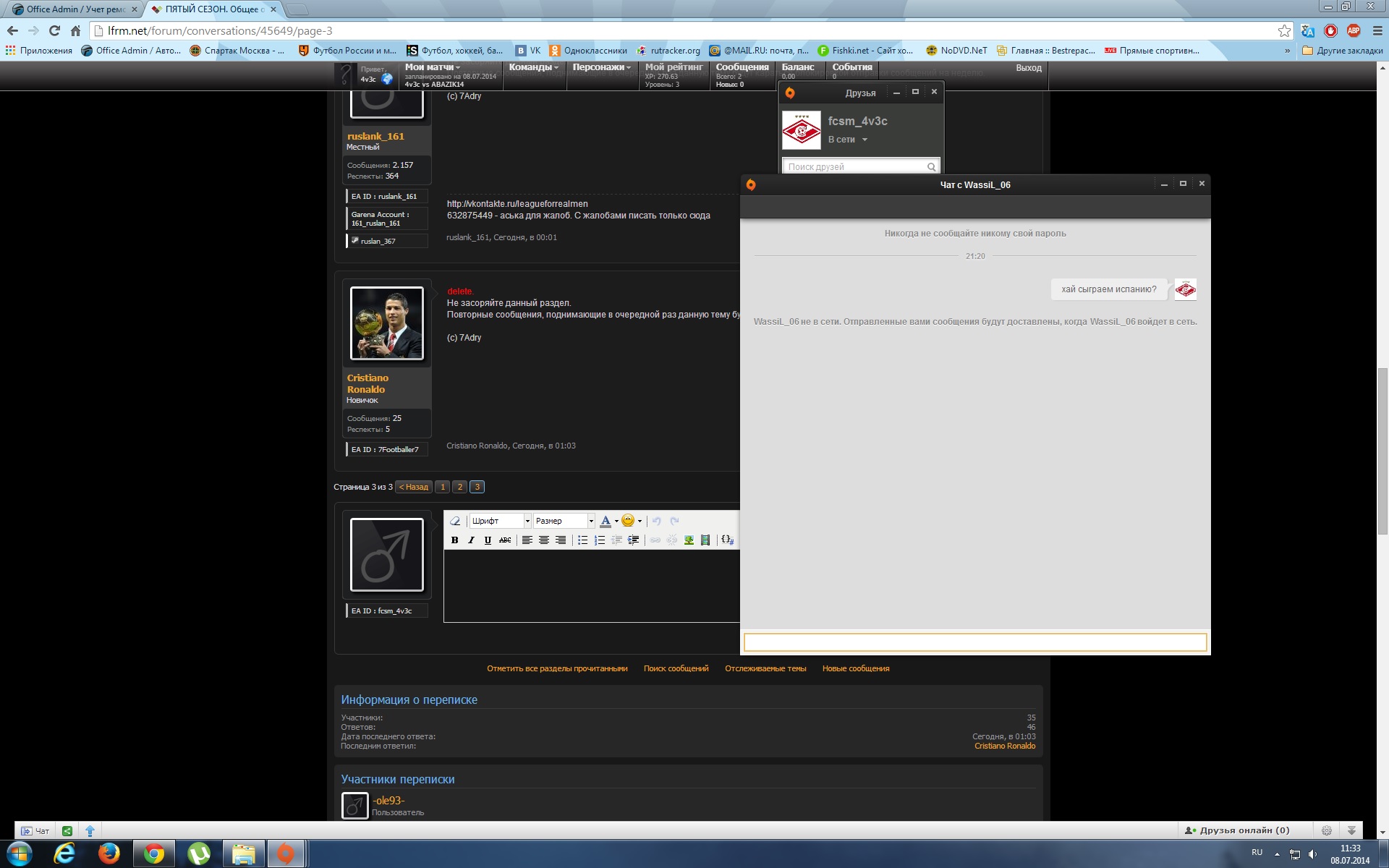
Task: Click the chat message input field
Action: click(x=974, y=642)
